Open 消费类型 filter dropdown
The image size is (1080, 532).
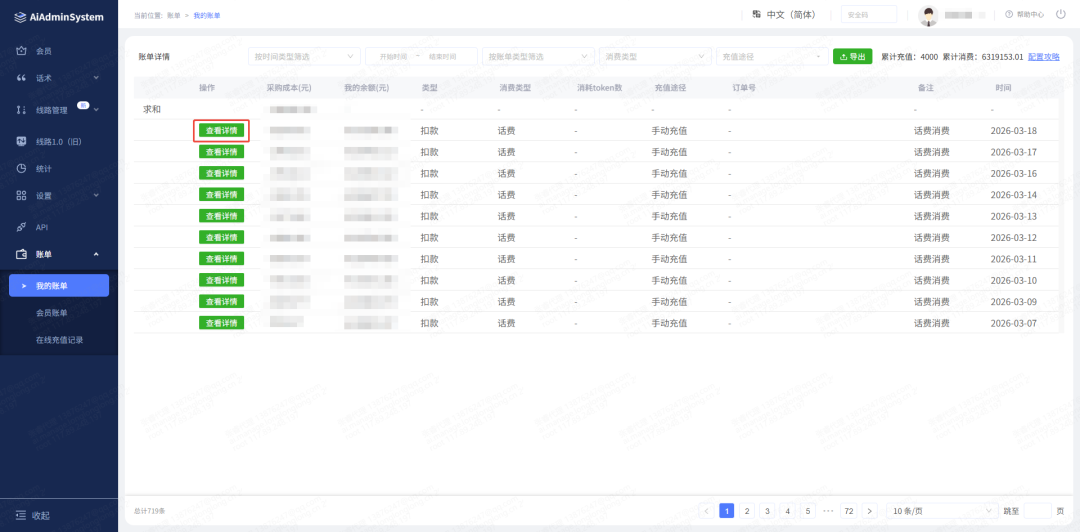click(654, 57)
